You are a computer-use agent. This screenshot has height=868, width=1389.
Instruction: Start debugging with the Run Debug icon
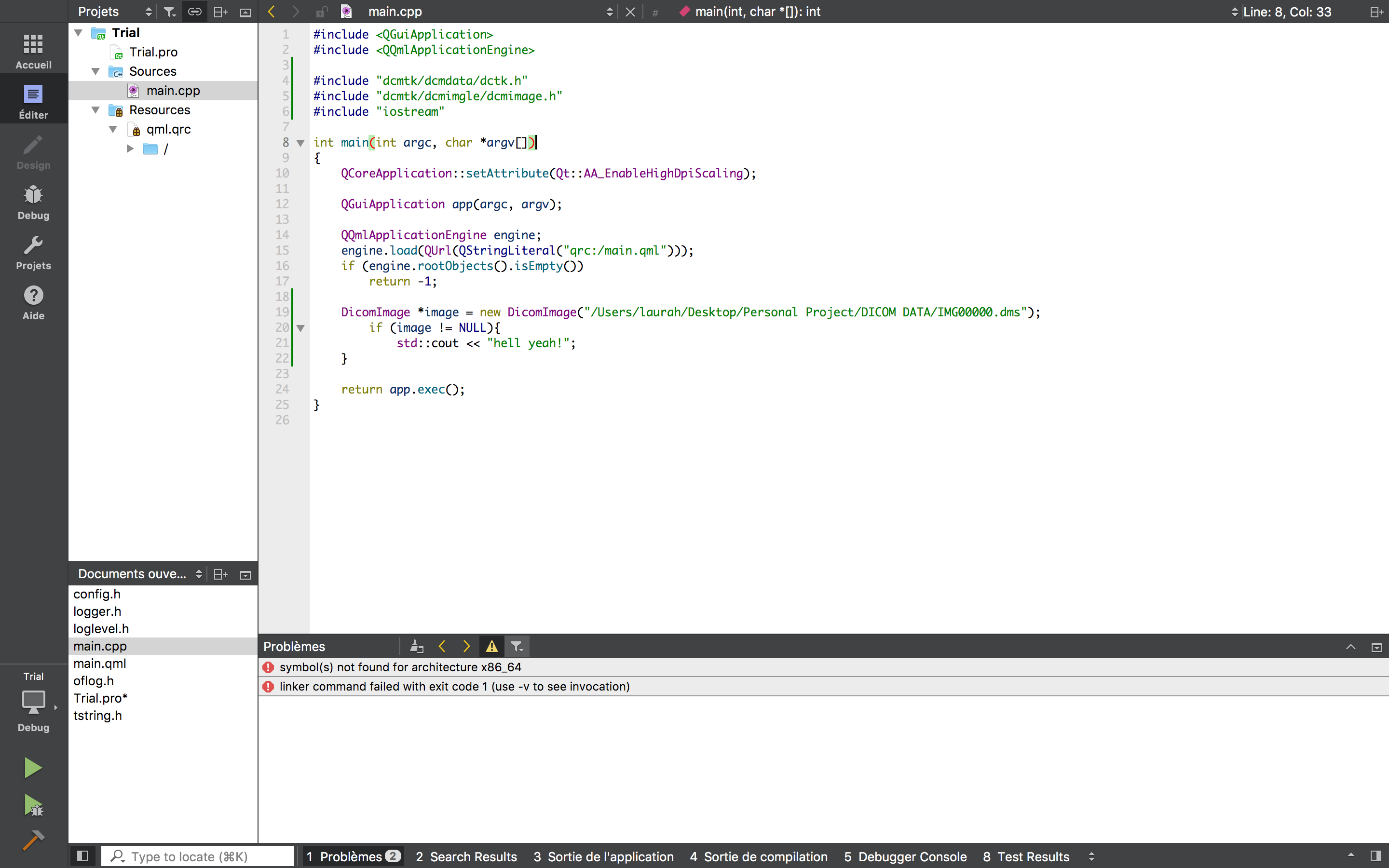[x=33, y=806]
